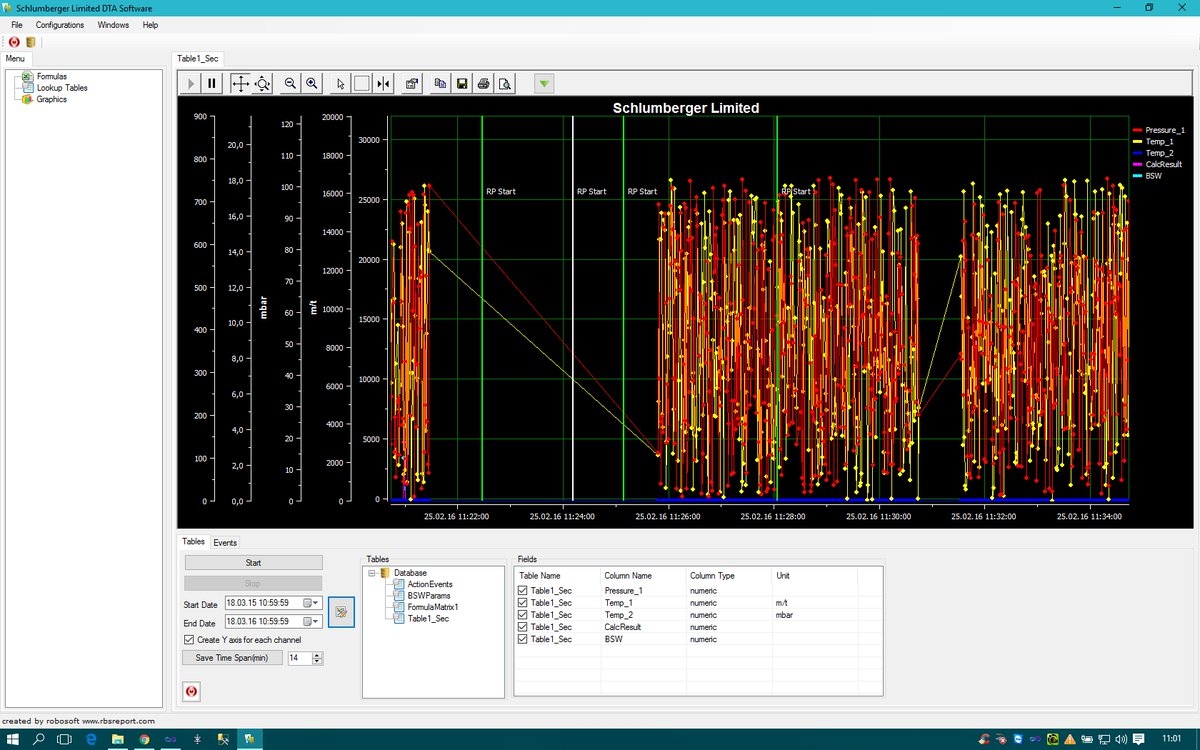Click the Start button
Viewport: 1200px width, 750px height.
[253, 563]
